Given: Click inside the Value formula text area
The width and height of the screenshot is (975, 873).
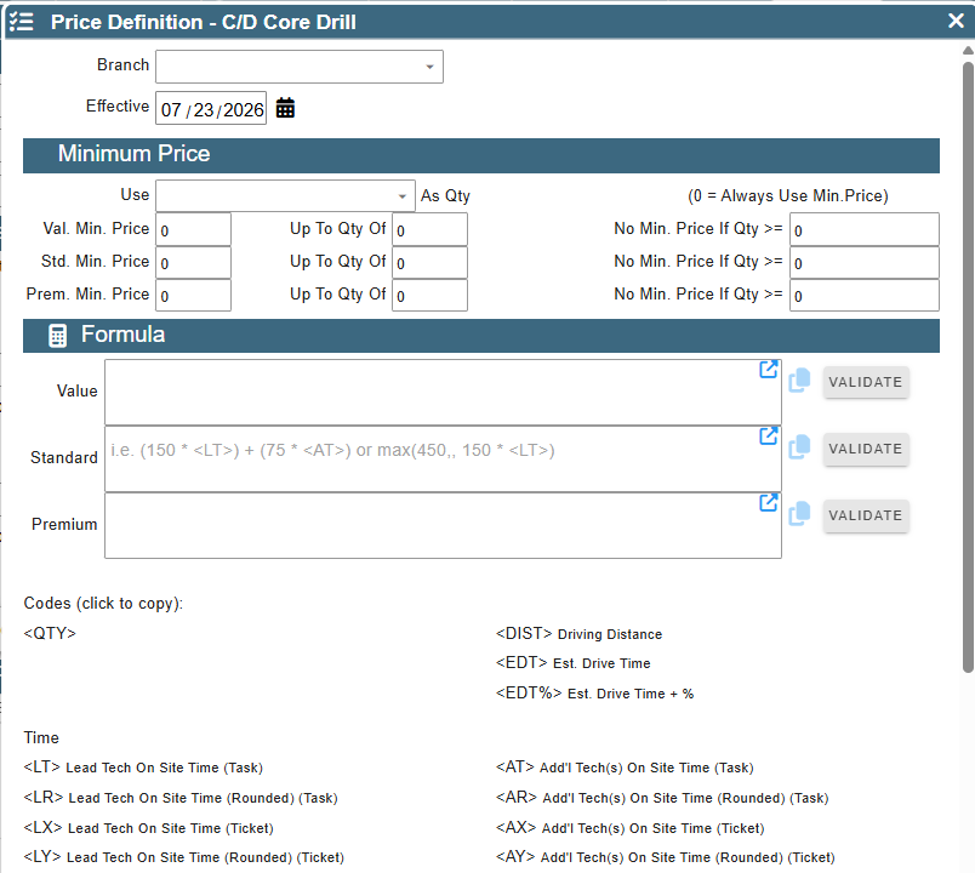Looking at the screenshot, I should point(443,392).
